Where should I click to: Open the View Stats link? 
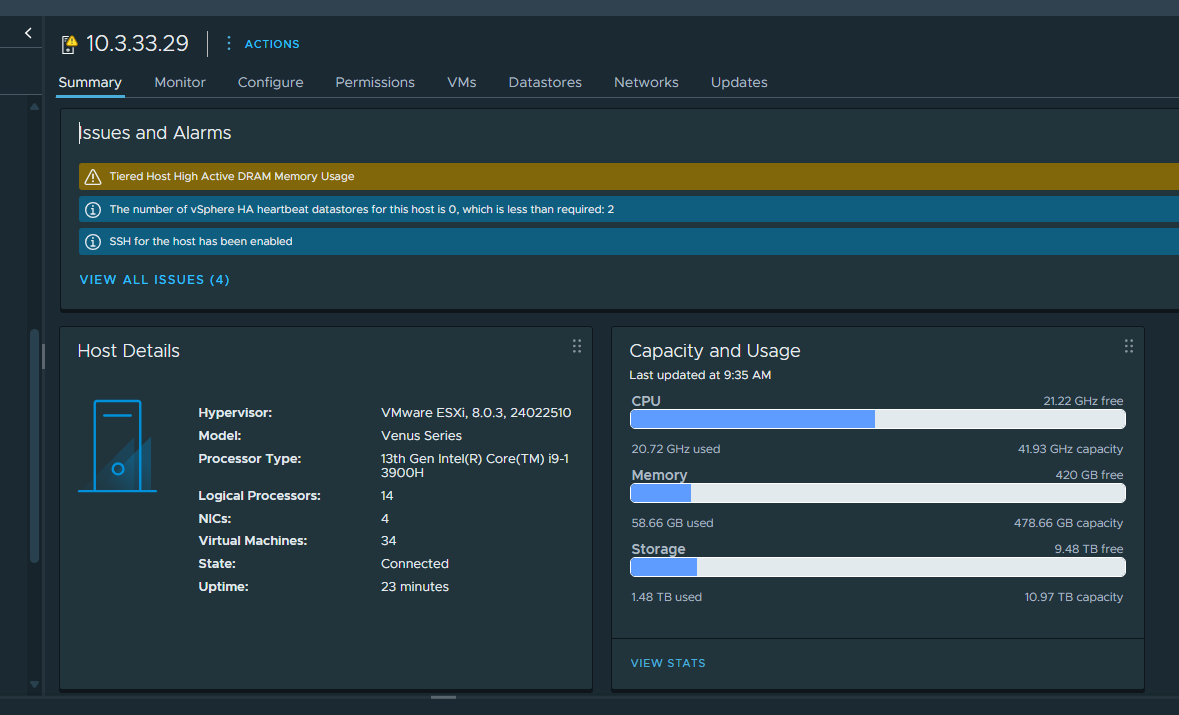tap(668, 663)
